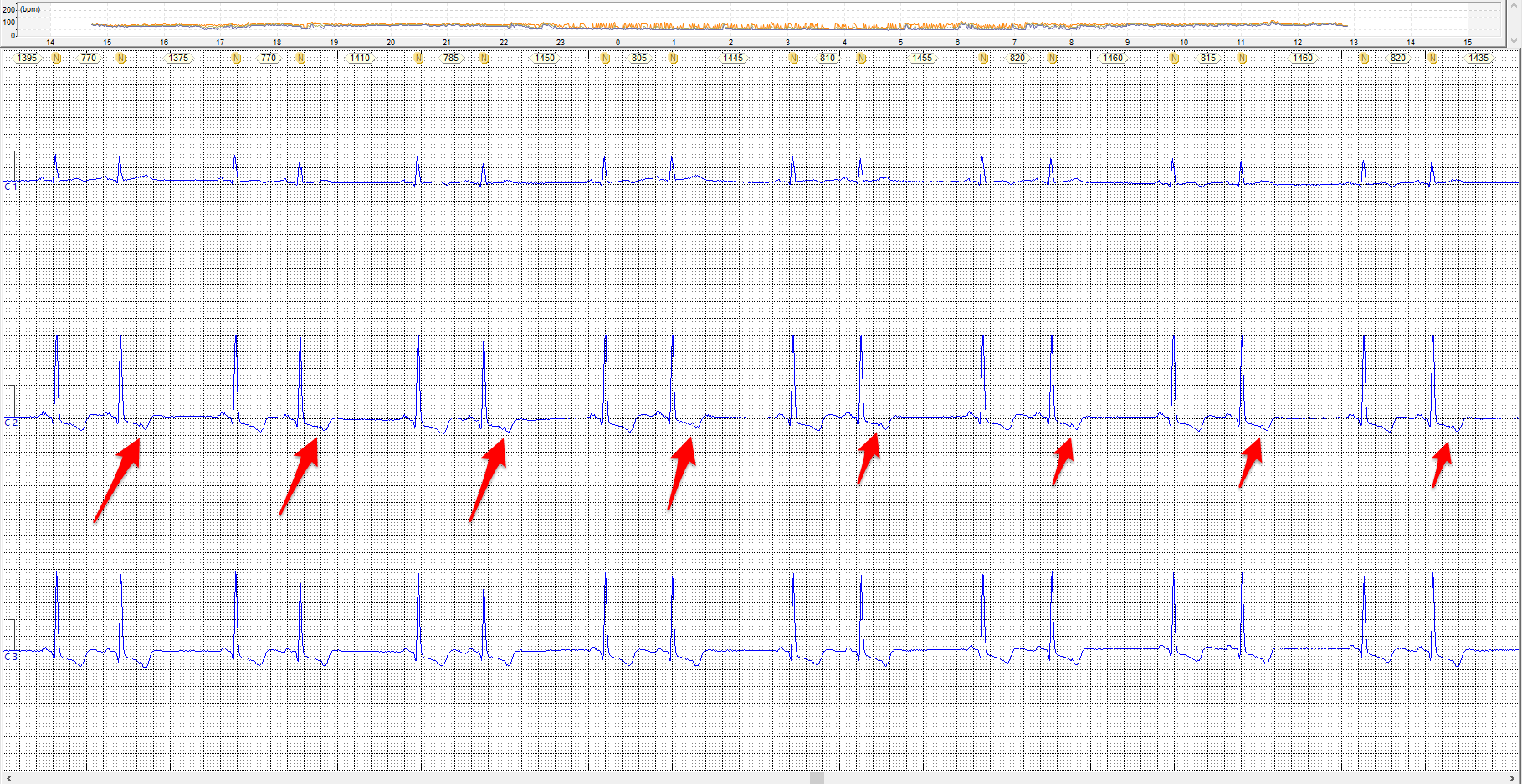Image resolution: width=1522 pixels, height=784 pixels.
Task: Click the 1375 RR interval label
Action: coord(178,58)
